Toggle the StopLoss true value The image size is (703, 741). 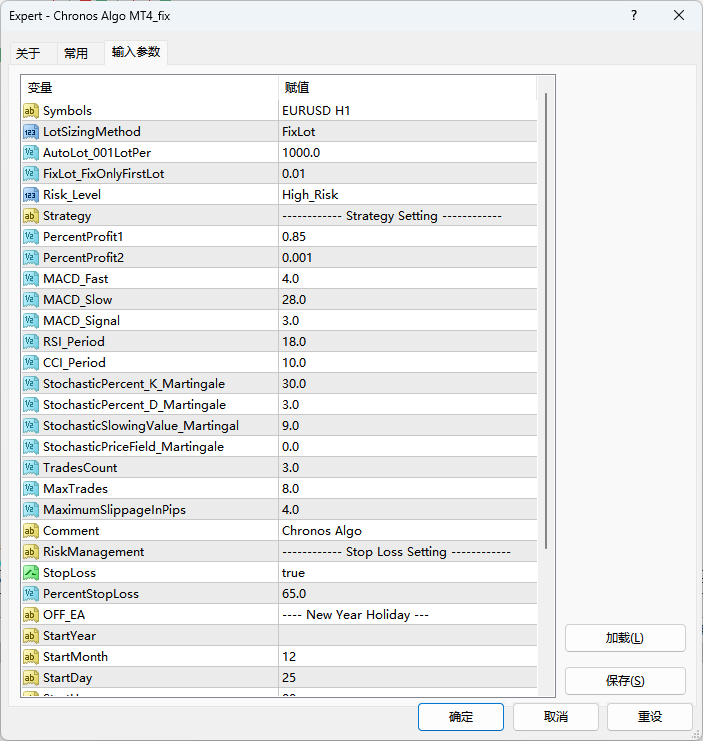[x=408, y=573]
